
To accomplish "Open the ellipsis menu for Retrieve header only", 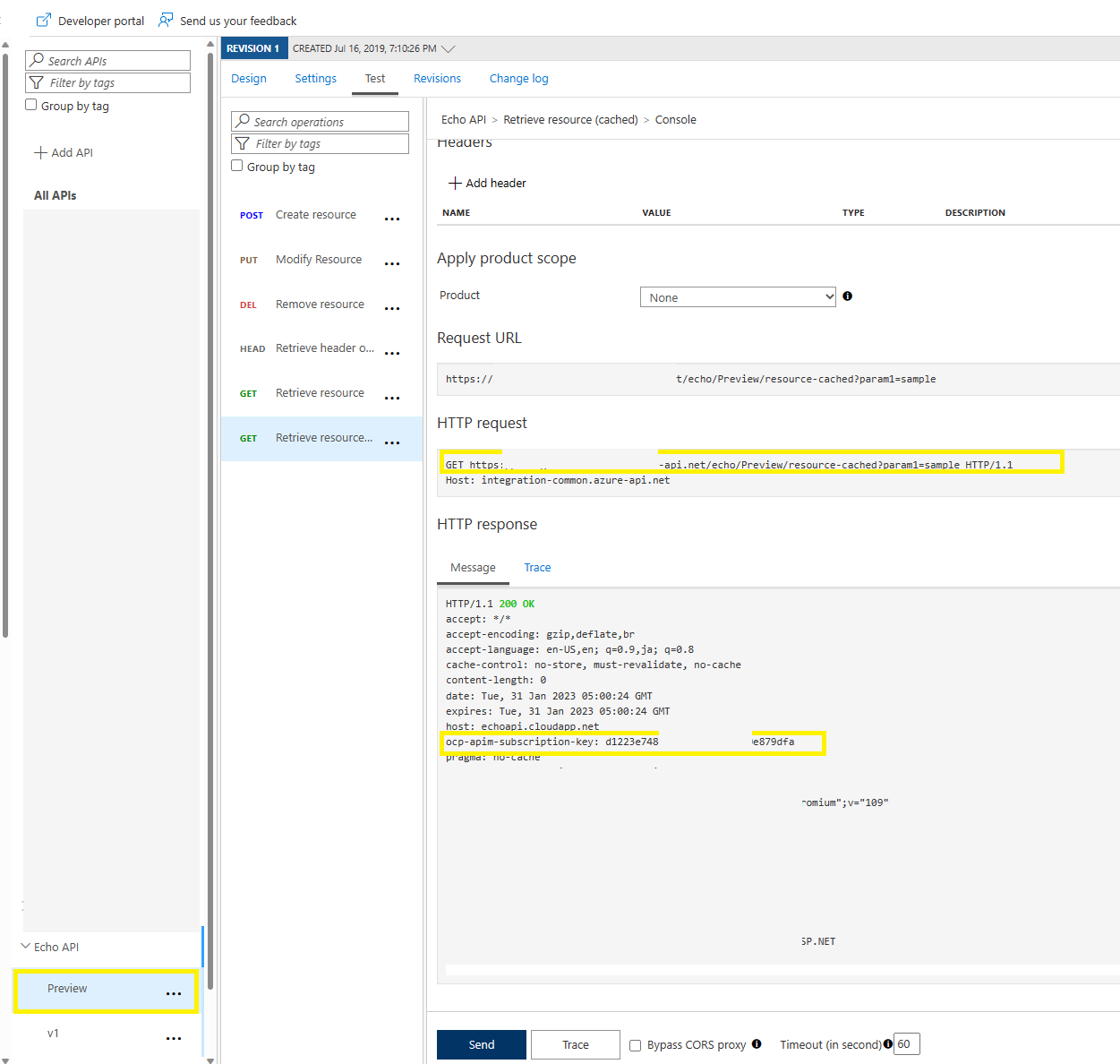I will click(392, 354).
